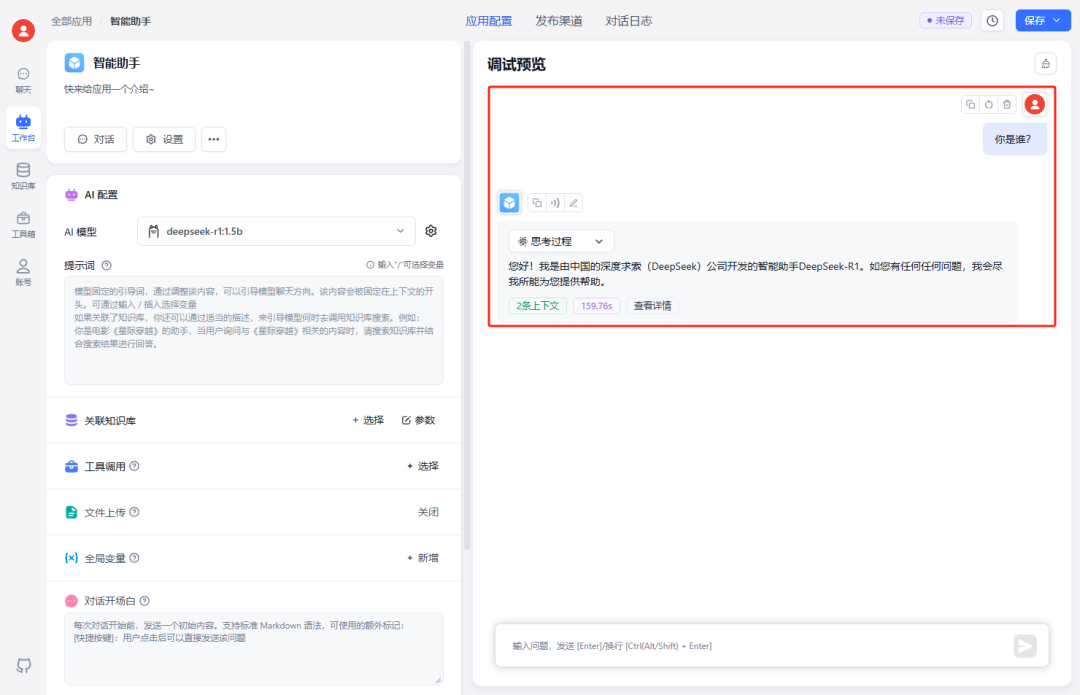
Task: Delete the user message with trash icon
Action: [x=1007, y=104]
